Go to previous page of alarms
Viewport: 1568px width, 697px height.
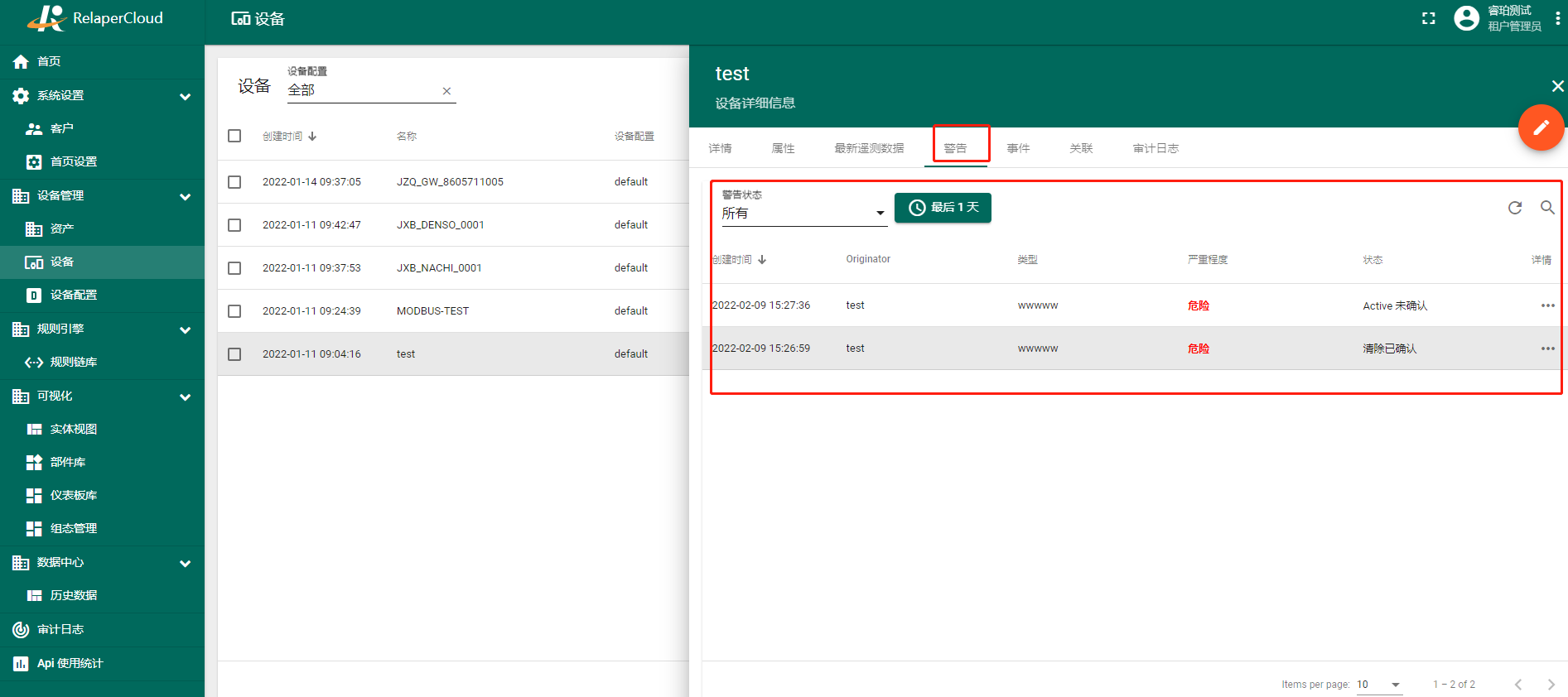click(x=1518, y=685)
